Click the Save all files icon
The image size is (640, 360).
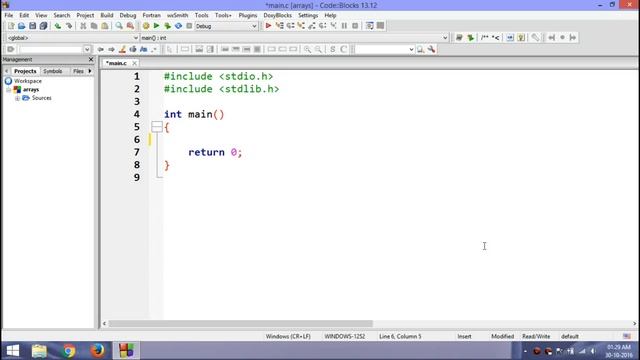click(43, 26)
